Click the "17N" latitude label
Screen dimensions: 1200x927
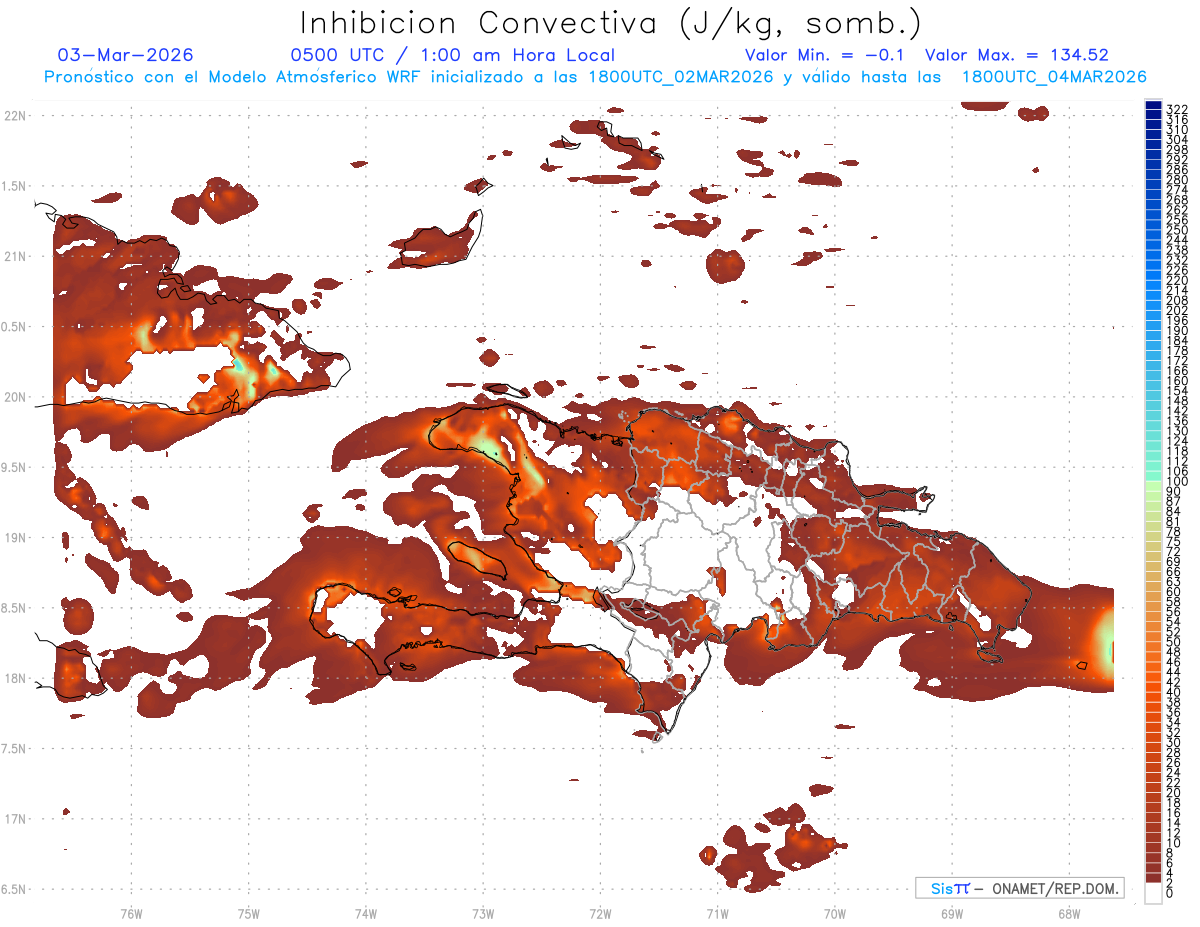click(16, 819)
